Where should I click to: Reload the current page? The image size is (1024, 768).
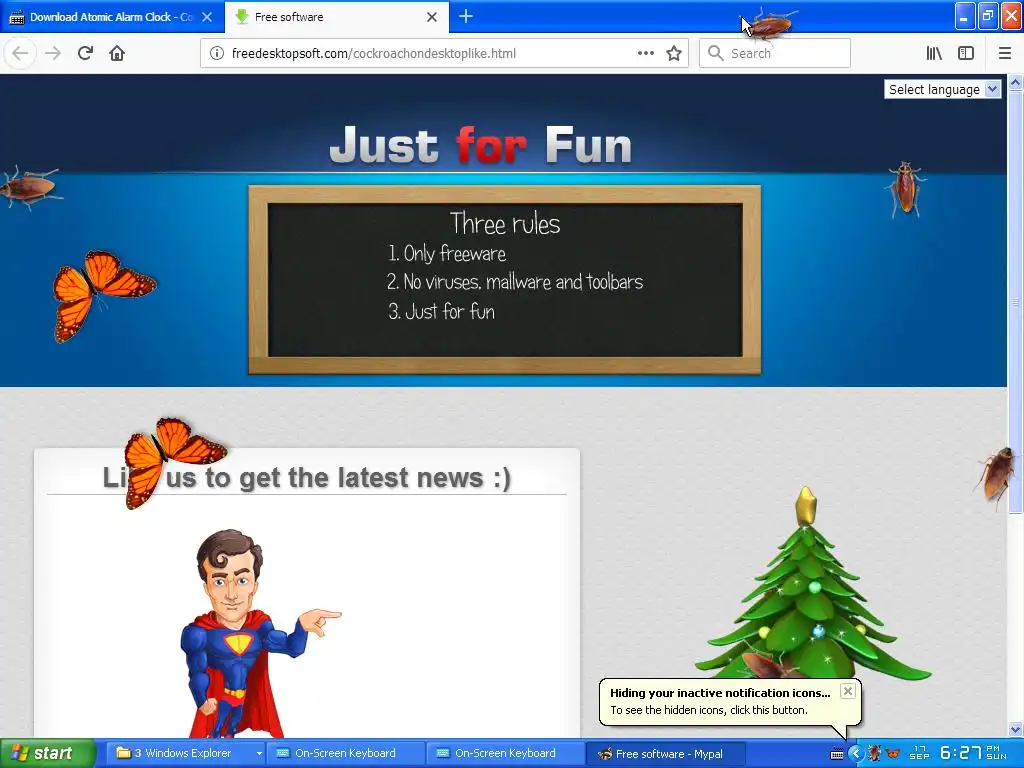pyautogui.click(x=85, y=53)
